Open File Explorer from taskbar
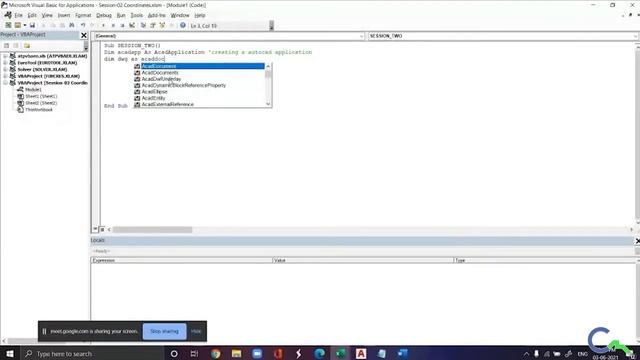This screenshot has width=640, height=360. click(236, 353)
